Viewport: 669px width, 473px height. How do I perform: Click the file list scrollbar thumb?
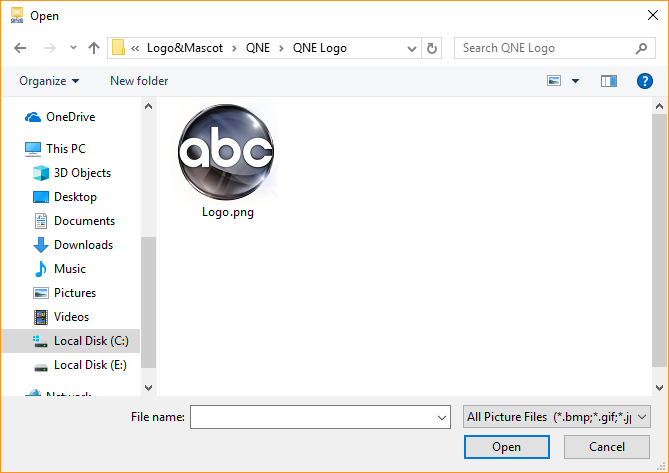[x=659, y=240]
